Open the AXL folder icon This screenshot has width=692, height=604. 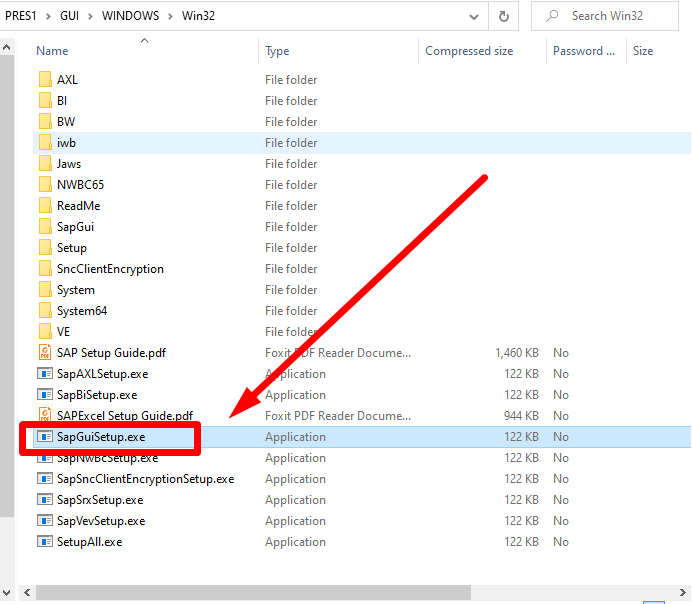[45, 80]
